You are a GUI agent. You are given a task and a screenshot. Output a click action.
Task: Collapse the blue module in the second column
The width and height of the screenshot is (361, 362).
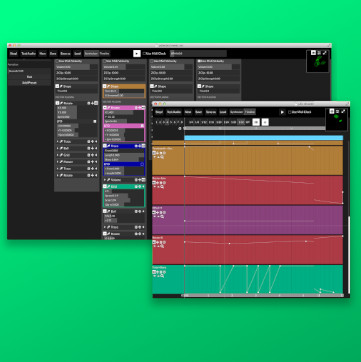coord(105,146)
